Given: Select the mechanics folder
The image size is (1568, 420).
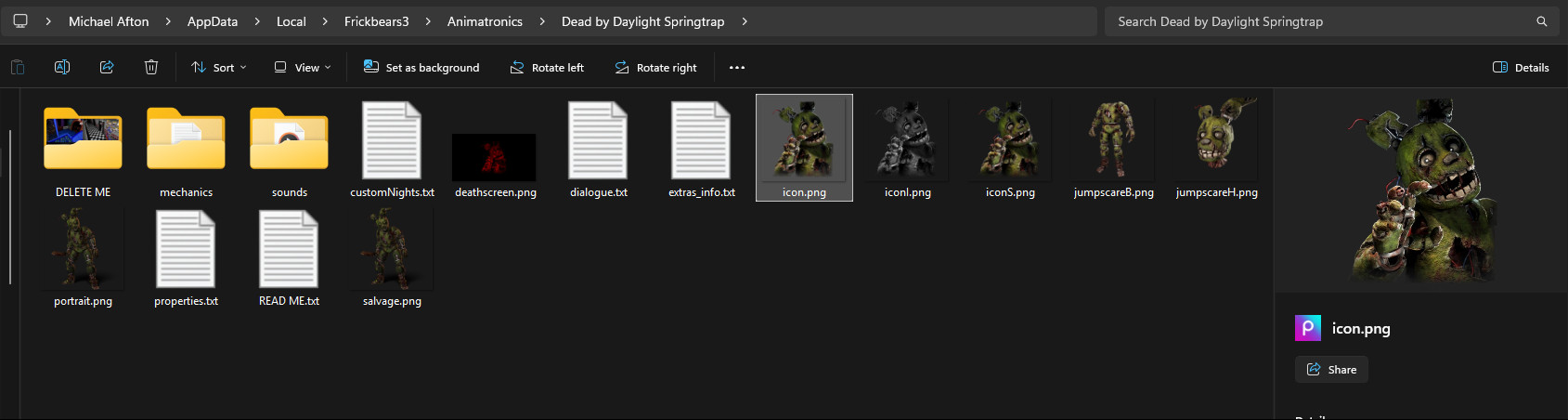Looking at the screenshot, I should 186,149.
